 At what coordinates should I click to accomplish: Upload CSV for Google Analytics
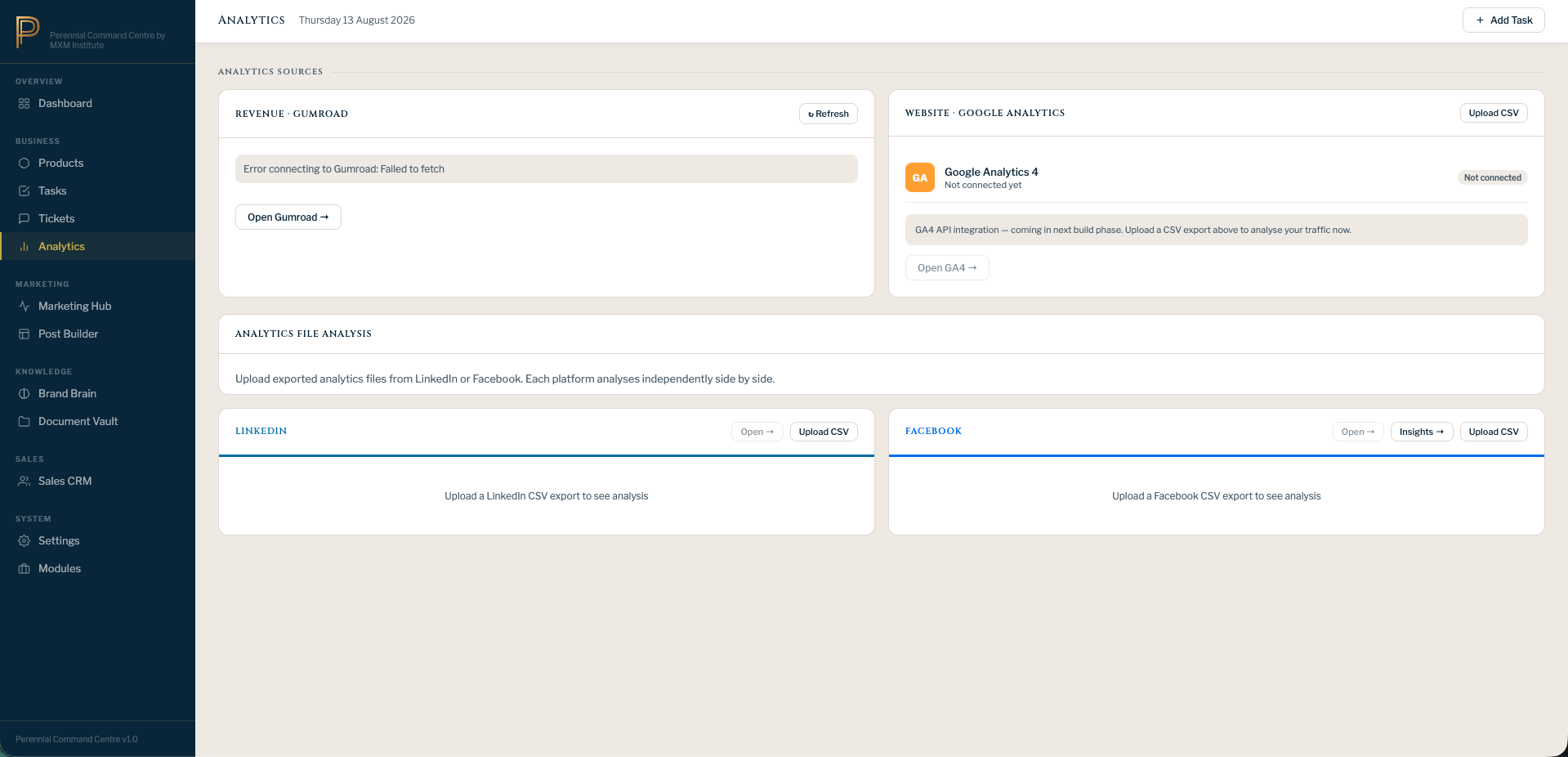point(1494,113)
